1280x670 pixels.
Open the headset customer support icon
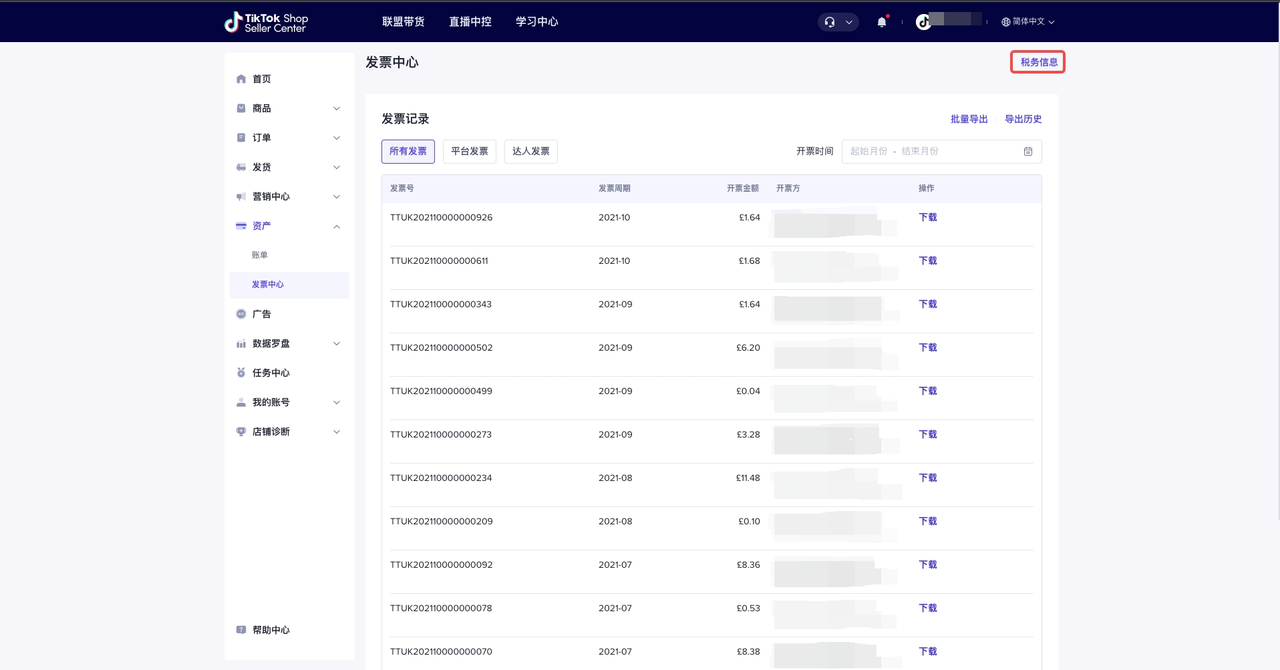(x=830, y=22)
